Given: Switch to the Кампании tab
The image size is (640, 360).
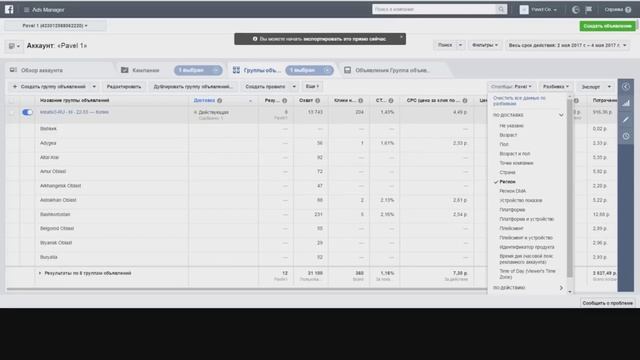Looking at the screenshot, I should (146, 70).
